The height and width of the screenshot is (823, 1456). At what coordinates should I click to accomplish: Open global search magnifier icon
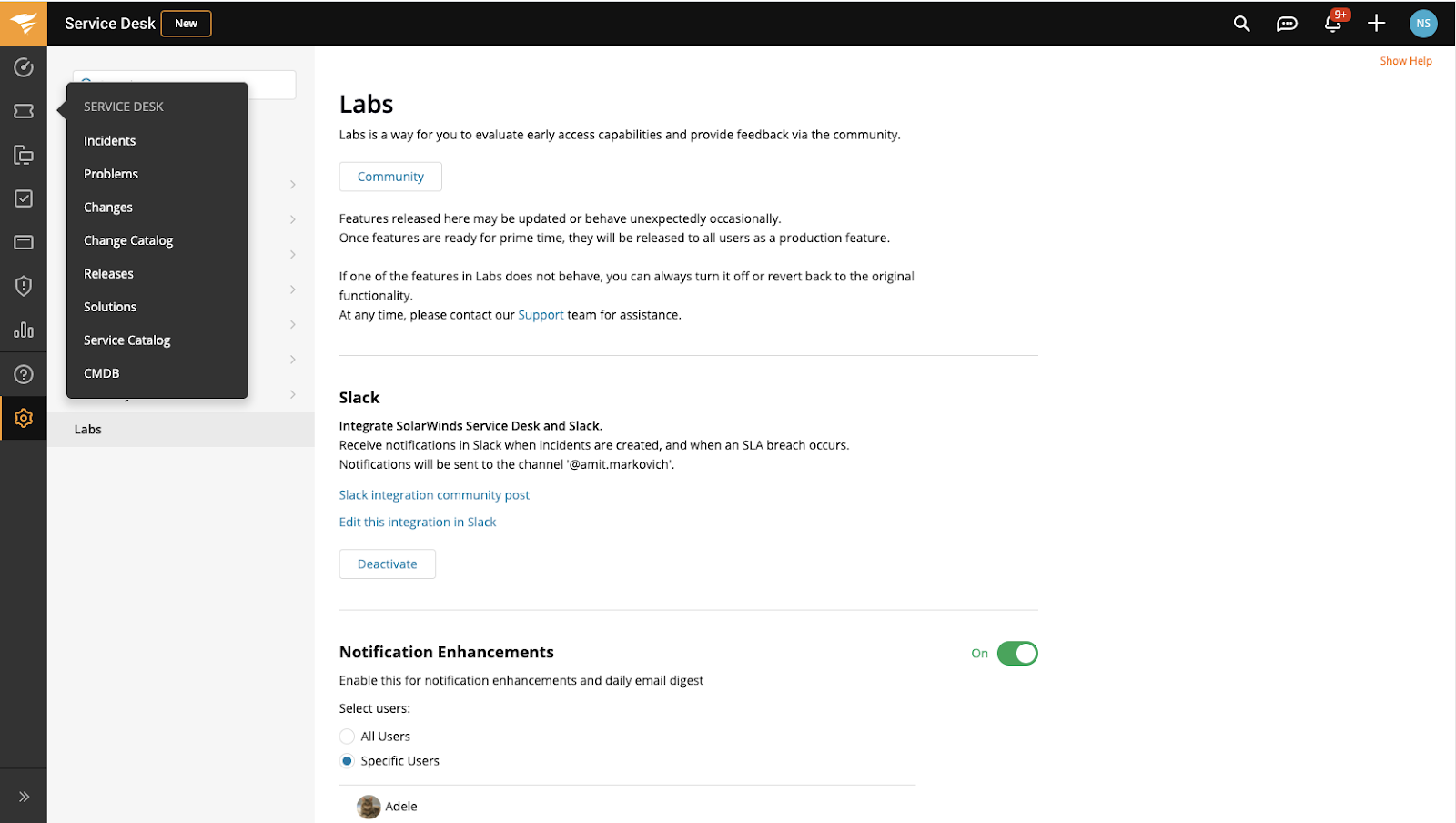coord(1241,24)
